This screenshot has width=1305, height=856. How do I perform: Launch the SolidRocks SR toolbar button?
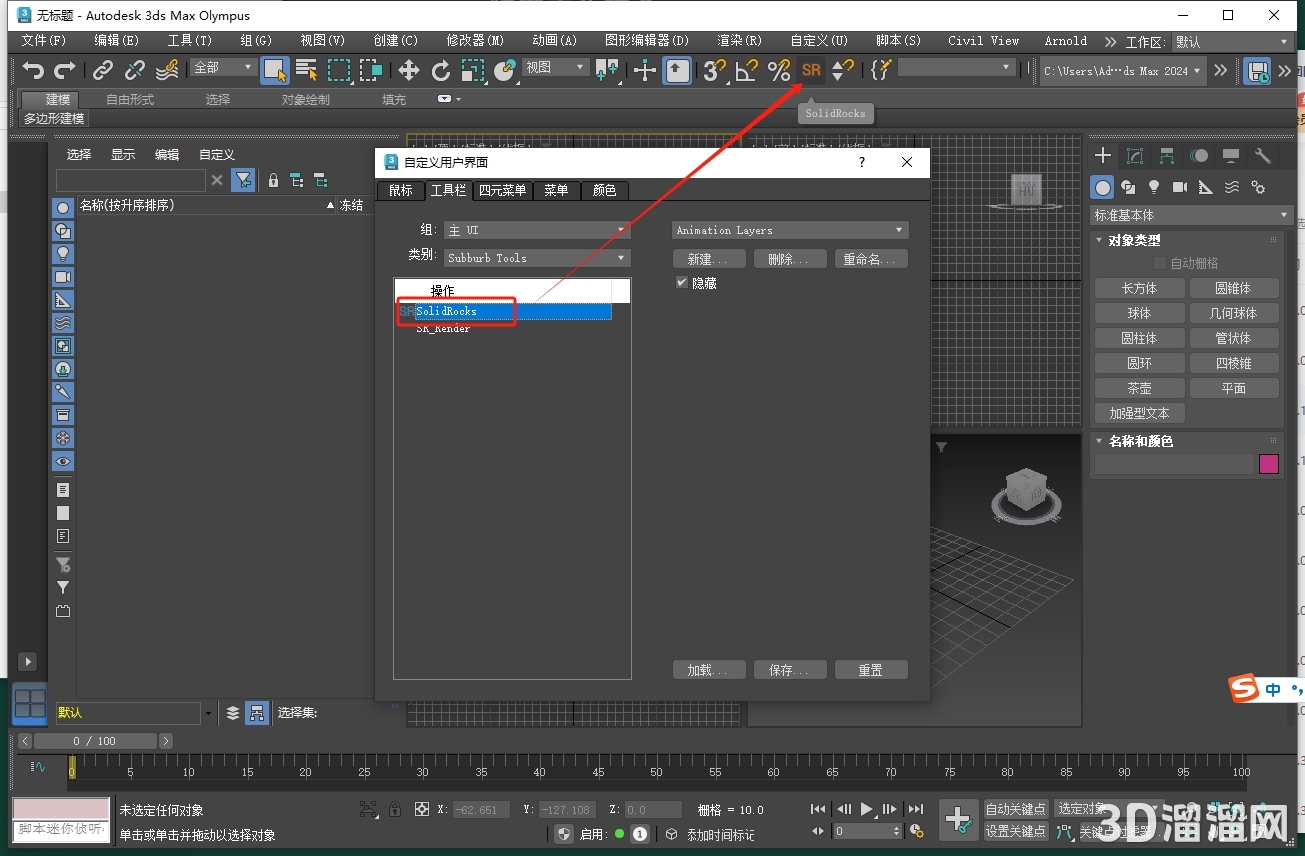click(x=811, y=70)
